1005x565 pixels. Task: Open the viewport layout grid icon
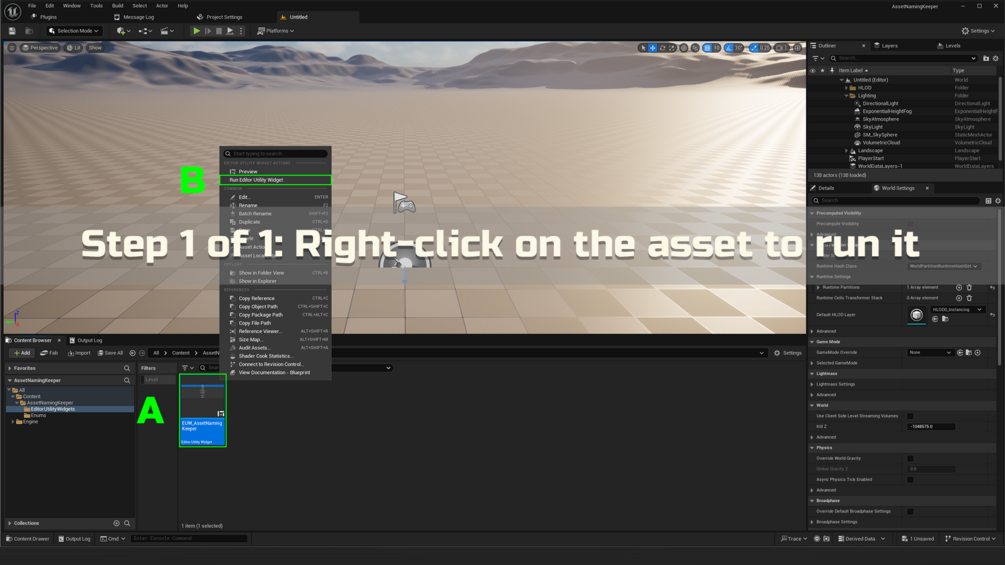click(x=797, y=48)
